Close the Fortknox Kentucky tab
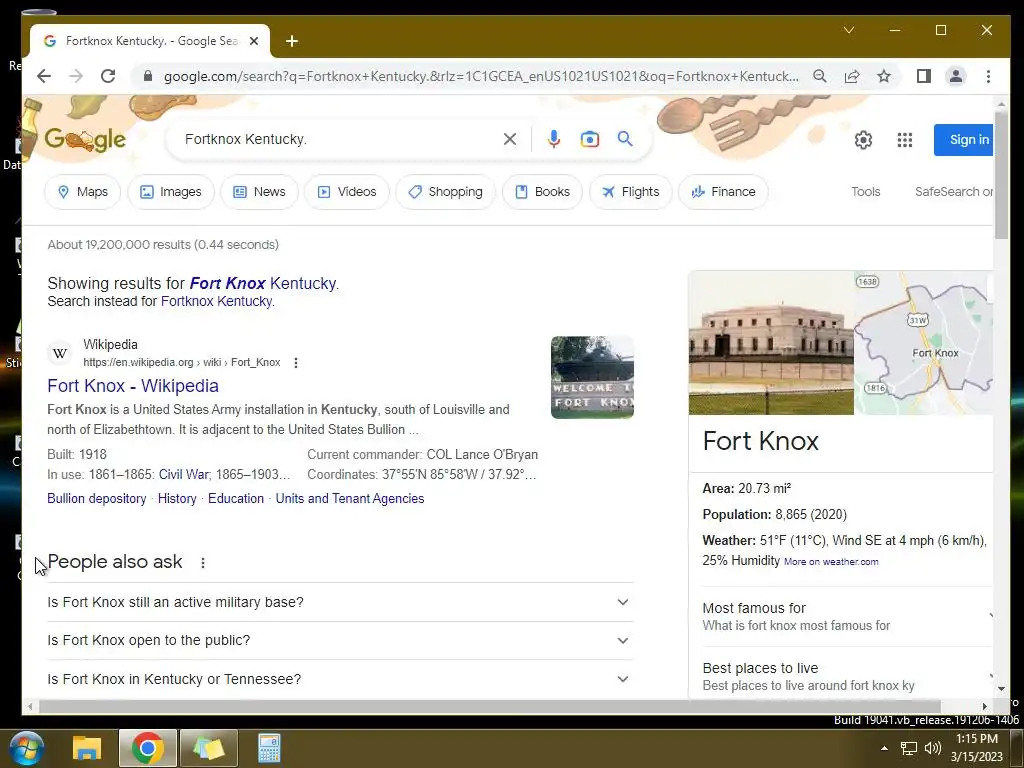1024x768 pixels. click(x=254, y=41)
